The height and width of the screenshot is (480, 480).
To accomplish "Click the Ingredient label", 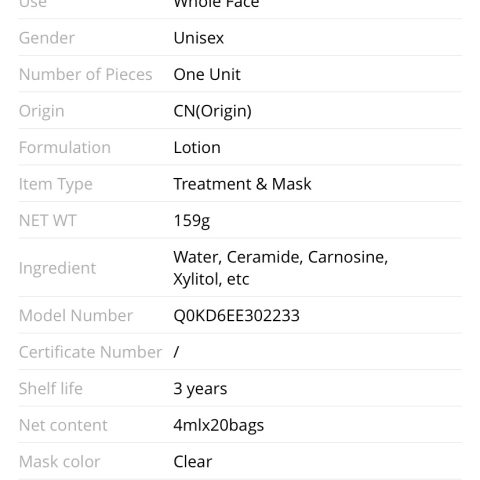I will (x=57, y=268).
